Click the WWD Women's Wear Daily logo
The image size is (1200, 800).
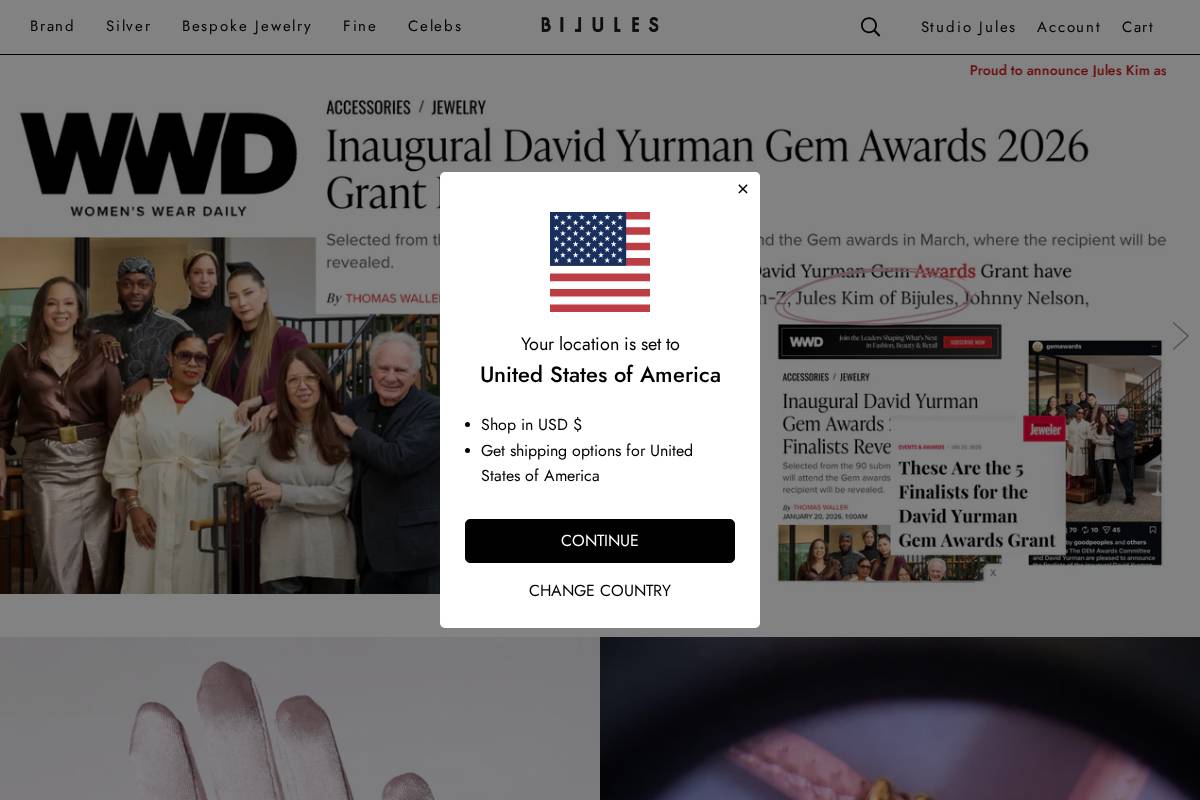158,164
